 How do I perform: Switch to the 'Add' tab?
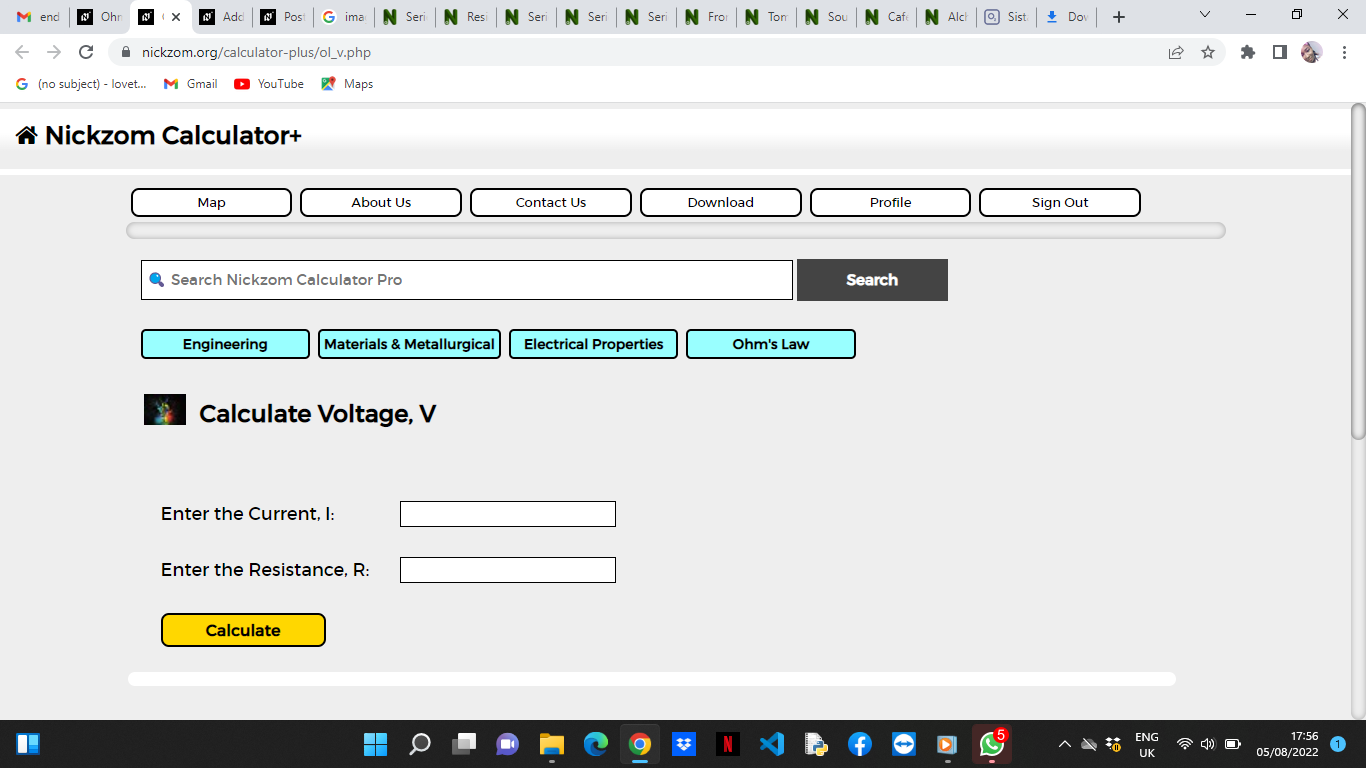pyautogui.click(x=221, y=17)
